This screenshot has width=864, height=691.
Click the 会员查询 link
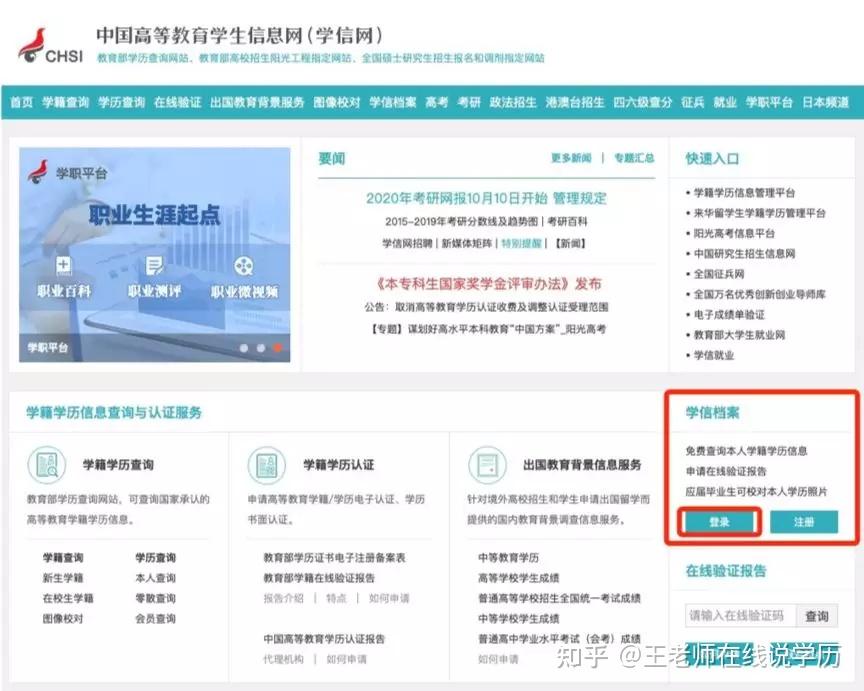[x=155, y=619]
